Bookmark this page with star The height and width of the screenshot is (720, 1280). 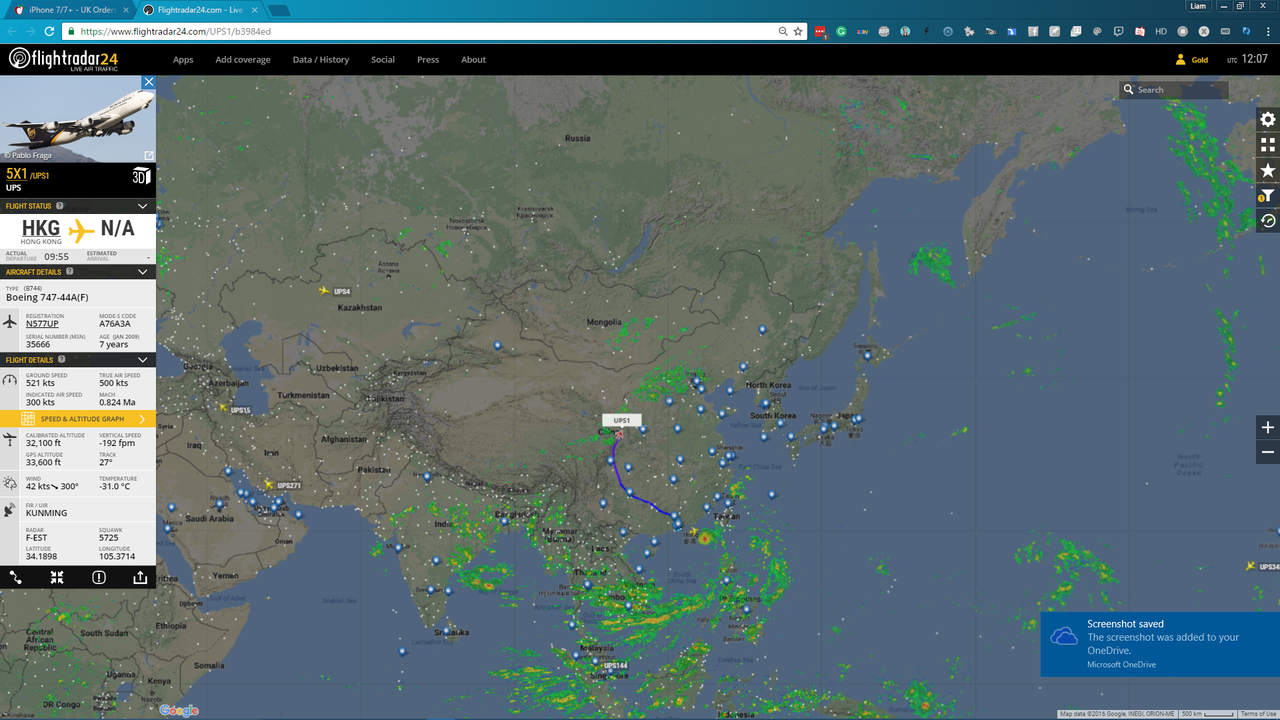(798, 31)
